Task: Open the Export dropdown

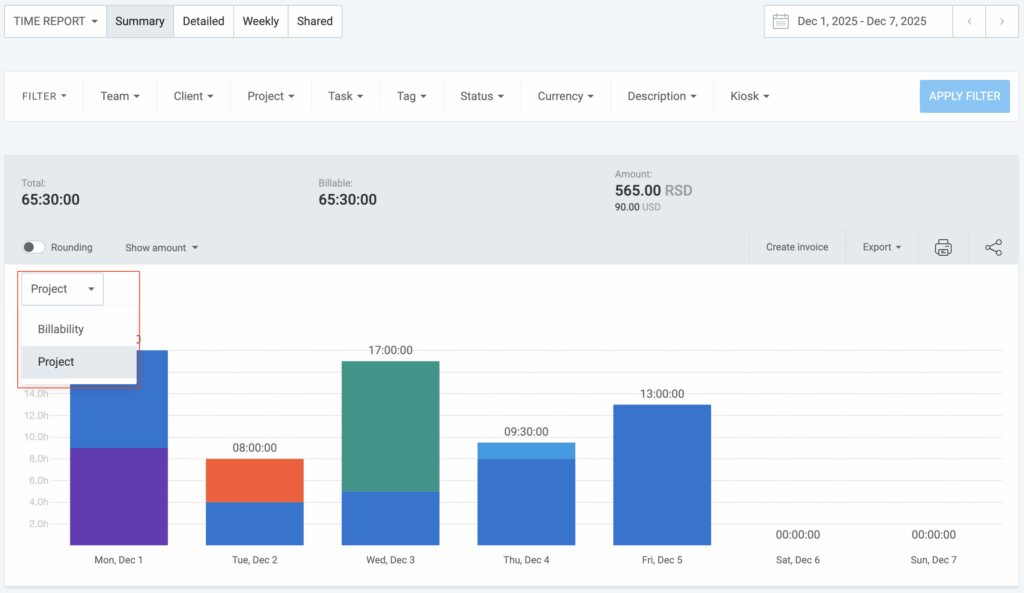Action: pyautogui.click(x=882, y=247)
